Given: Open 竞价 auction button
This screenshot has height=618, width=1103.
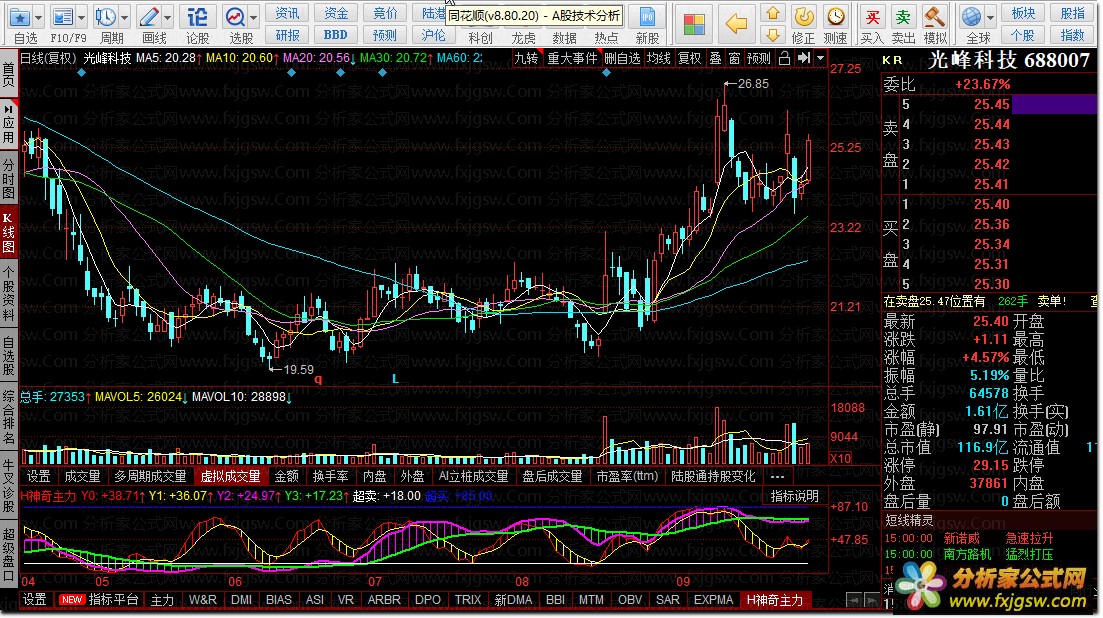Looking at the screenshot, I should pos(385,13).
